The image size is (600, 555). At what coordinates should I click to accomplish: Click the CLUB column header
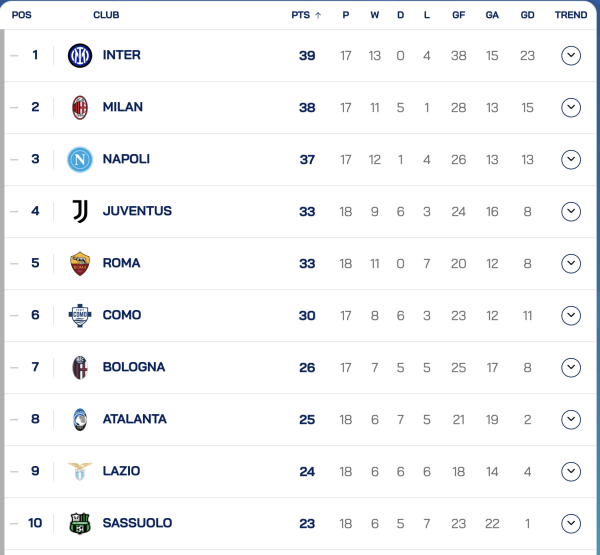coord(106,15)
